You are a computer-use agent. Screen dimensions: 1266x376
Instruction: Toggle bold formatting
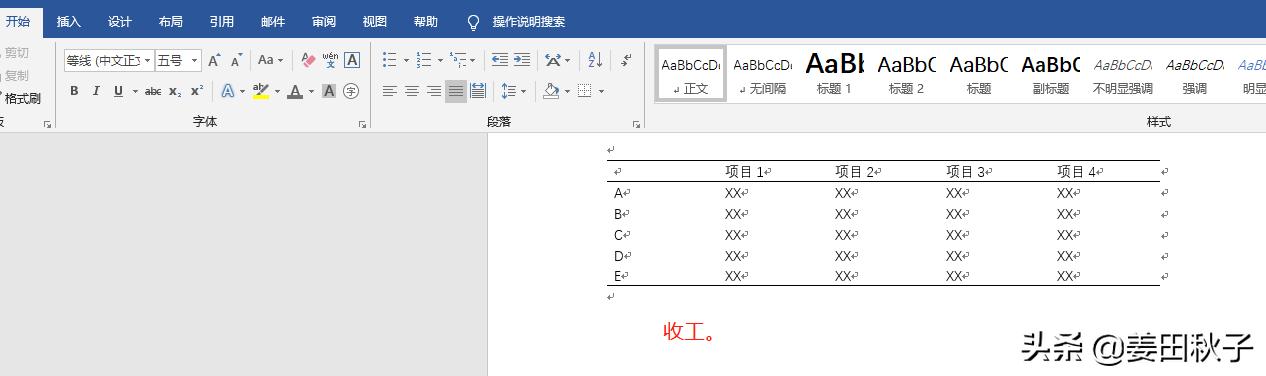pyautogui.click(x=74, y=91)
